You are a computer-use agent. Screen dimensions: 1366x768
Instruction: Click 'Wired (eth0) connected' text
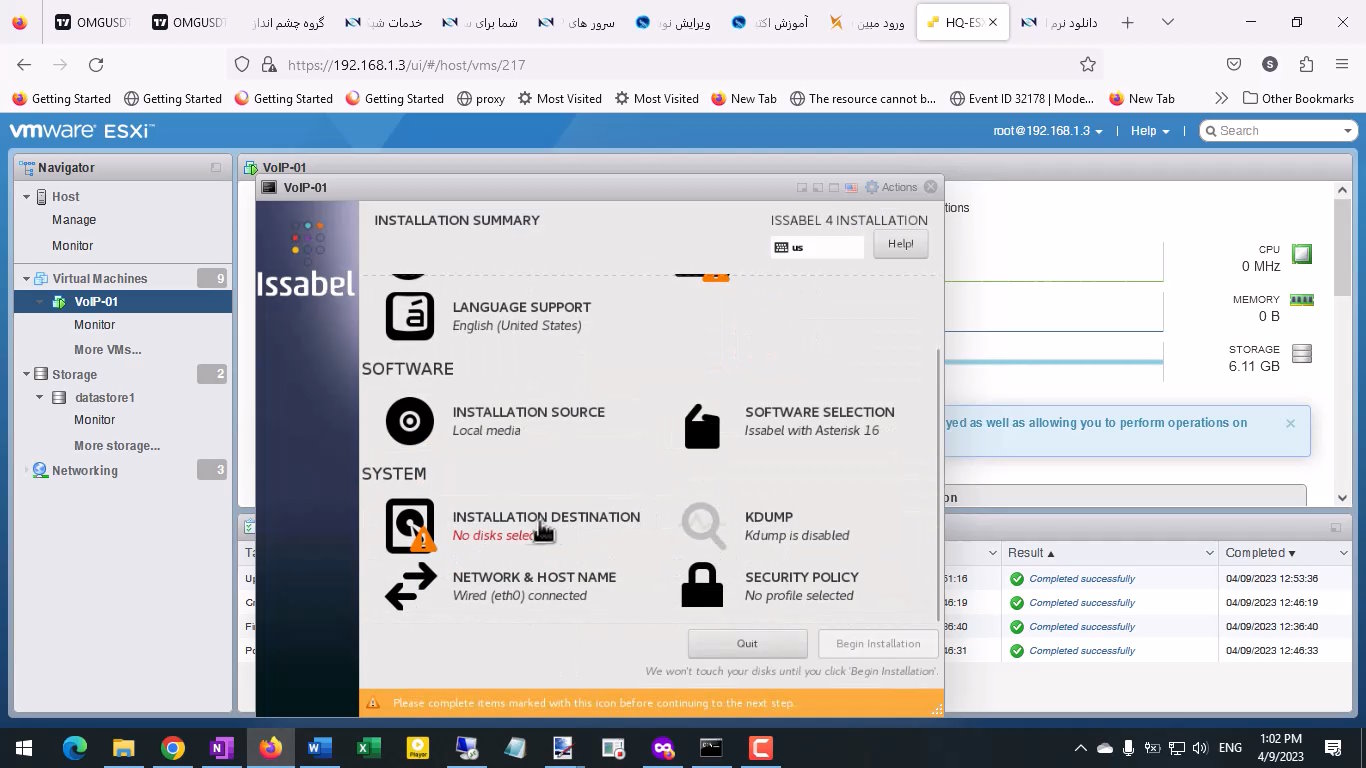click(x=520, y=596)
